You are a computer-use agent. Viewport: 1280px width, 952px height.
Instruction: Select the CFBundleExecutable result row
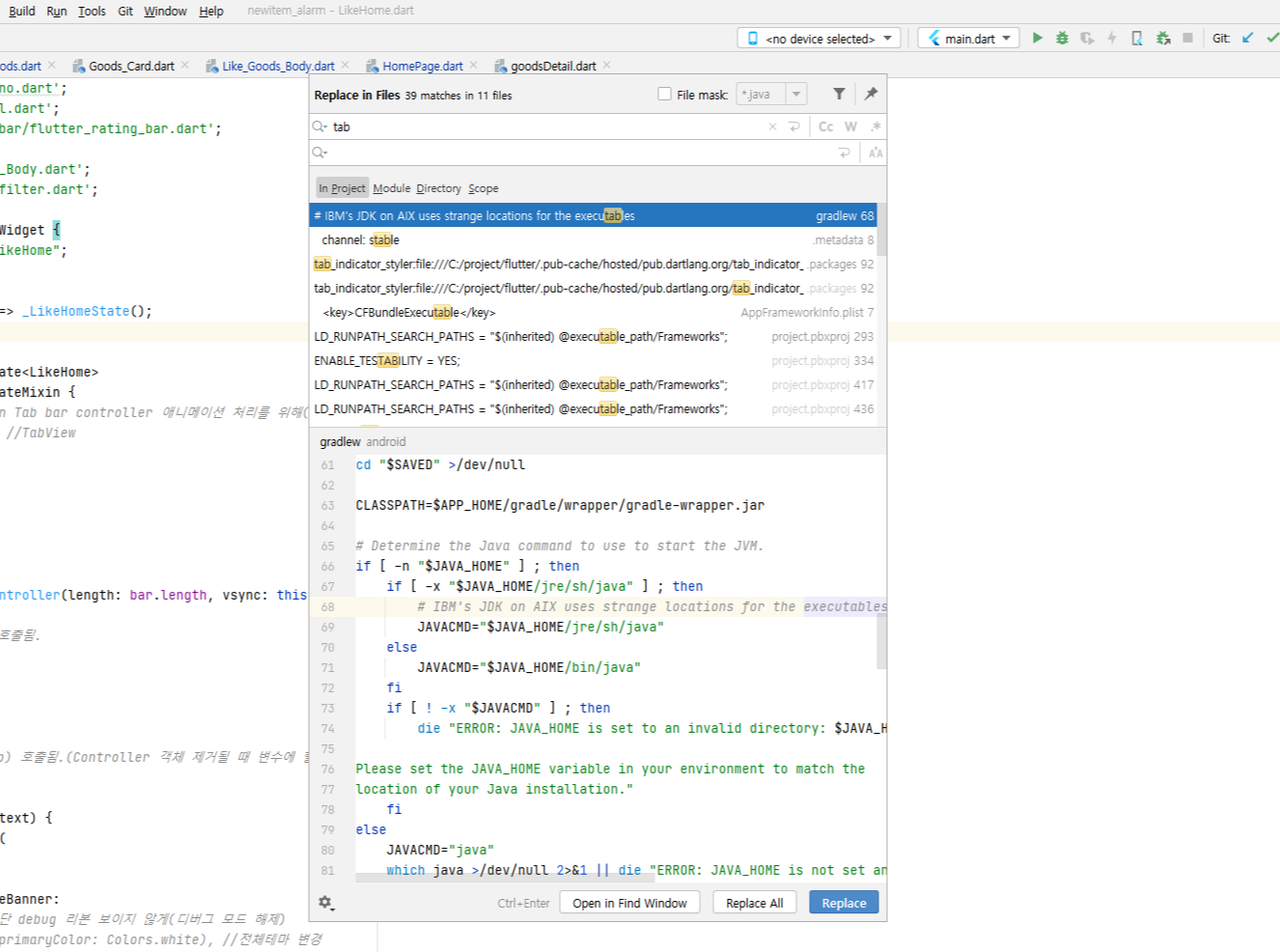tap(593, 312)
